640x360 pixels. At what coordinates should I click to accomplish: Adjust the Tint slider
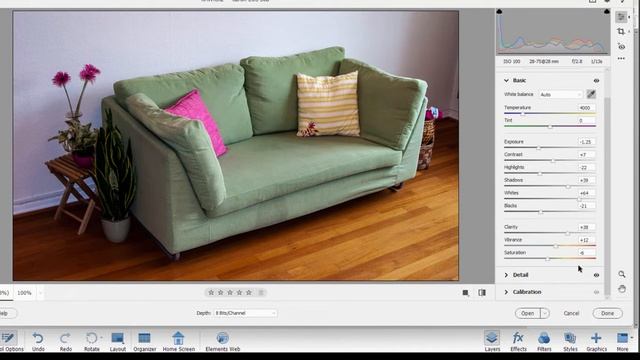pyautogui.click(x=550, y=126)
